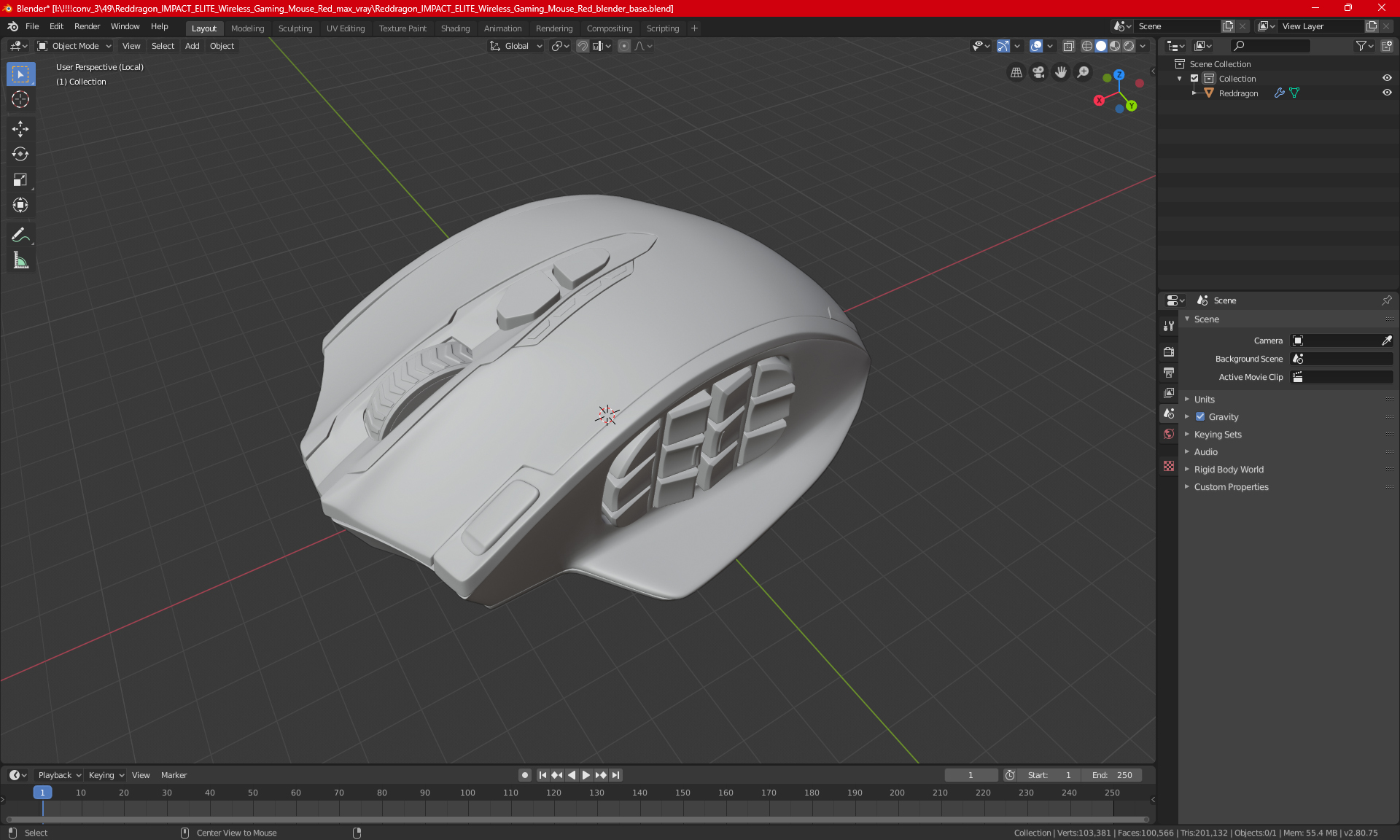Select the Move tool in toolbar
Screen dimensions: 1400x840
pyautogui.click(x=20, y=129)
